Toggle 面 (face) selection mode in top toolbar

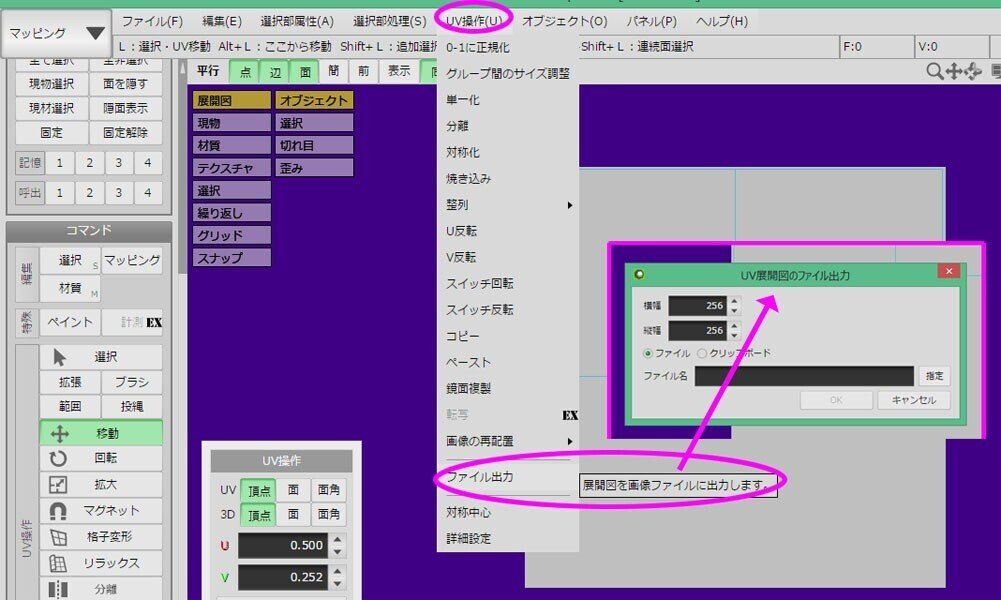click(303, 71)
